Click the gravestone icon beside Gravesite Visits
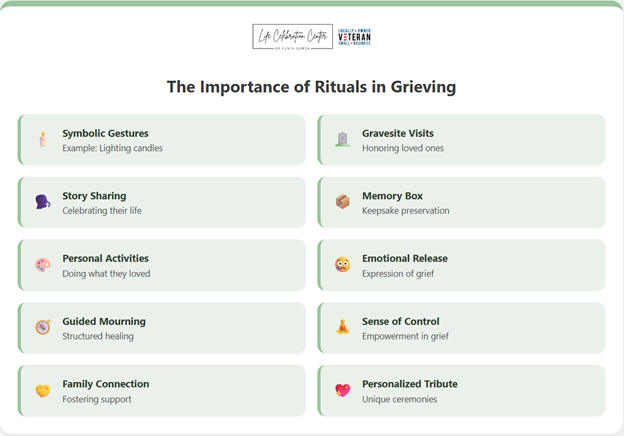 tap(342, 140)
